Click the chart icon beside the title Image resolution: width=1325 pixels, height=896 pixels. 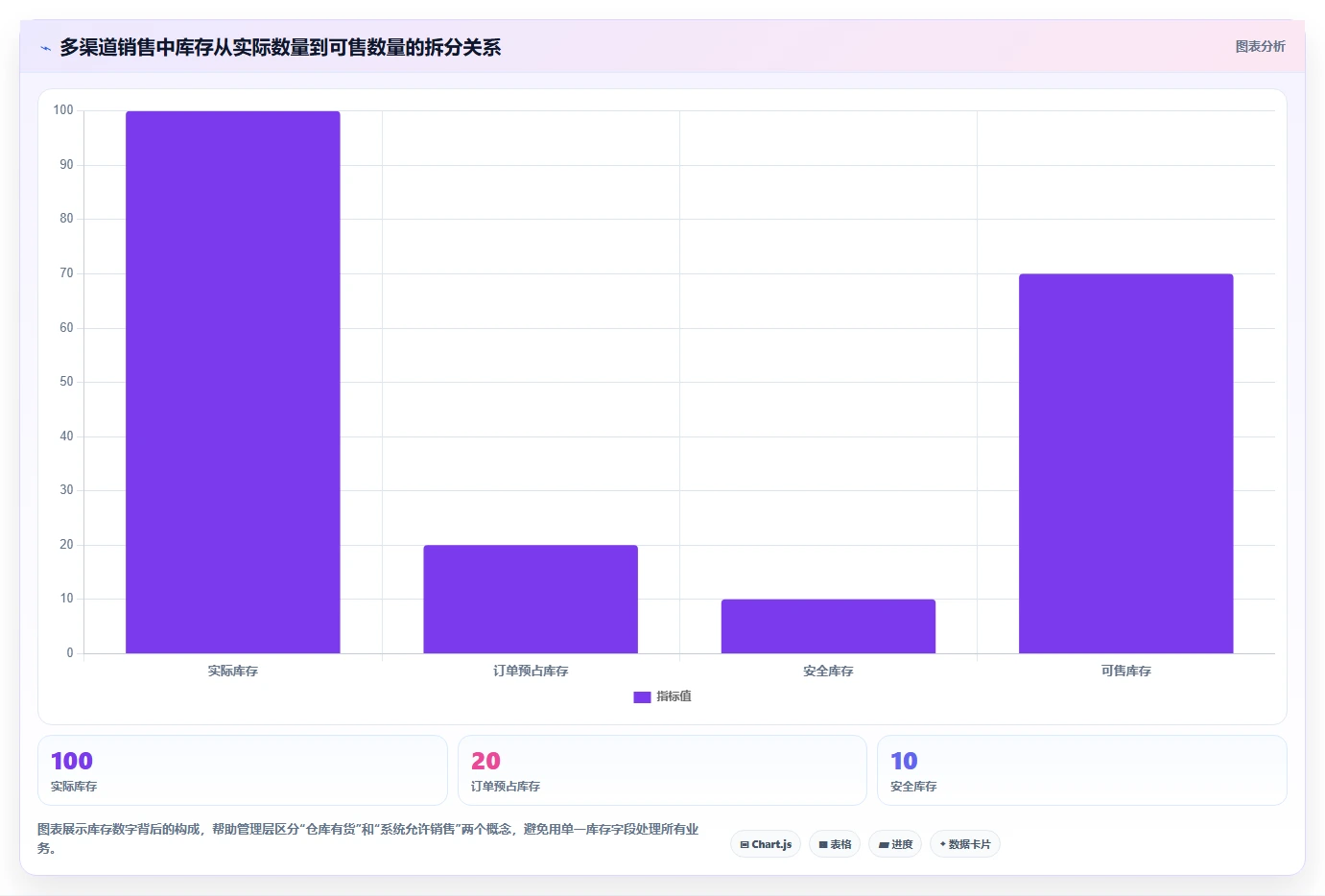(45, 48)
